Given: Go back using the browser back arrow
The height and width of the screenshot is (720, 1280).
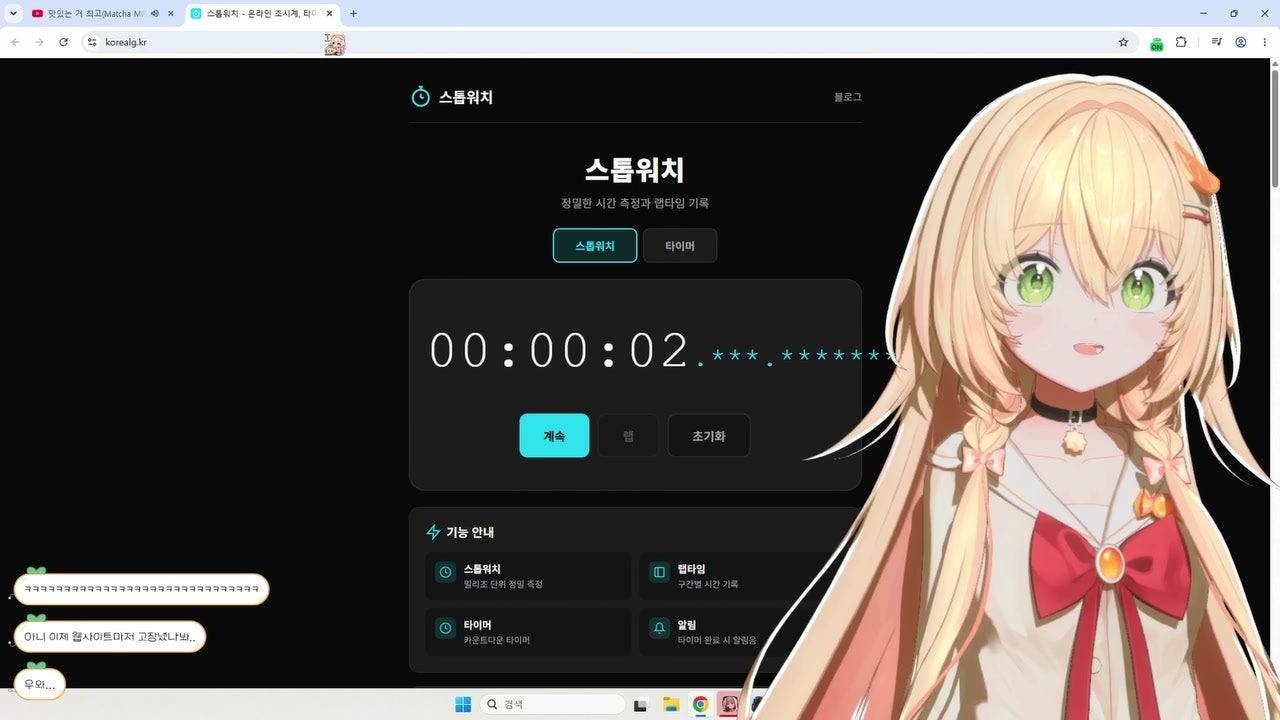Looking at the screenshot, I should pyautogui.click(x=15, y=42).
